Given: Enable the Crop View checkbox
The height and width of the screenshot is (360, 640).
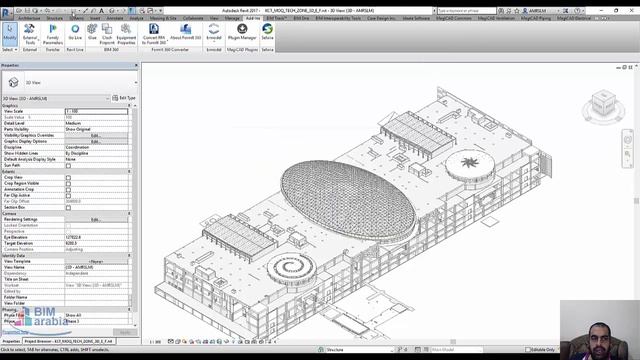Looking at the screenshot, I should (68, 178).
